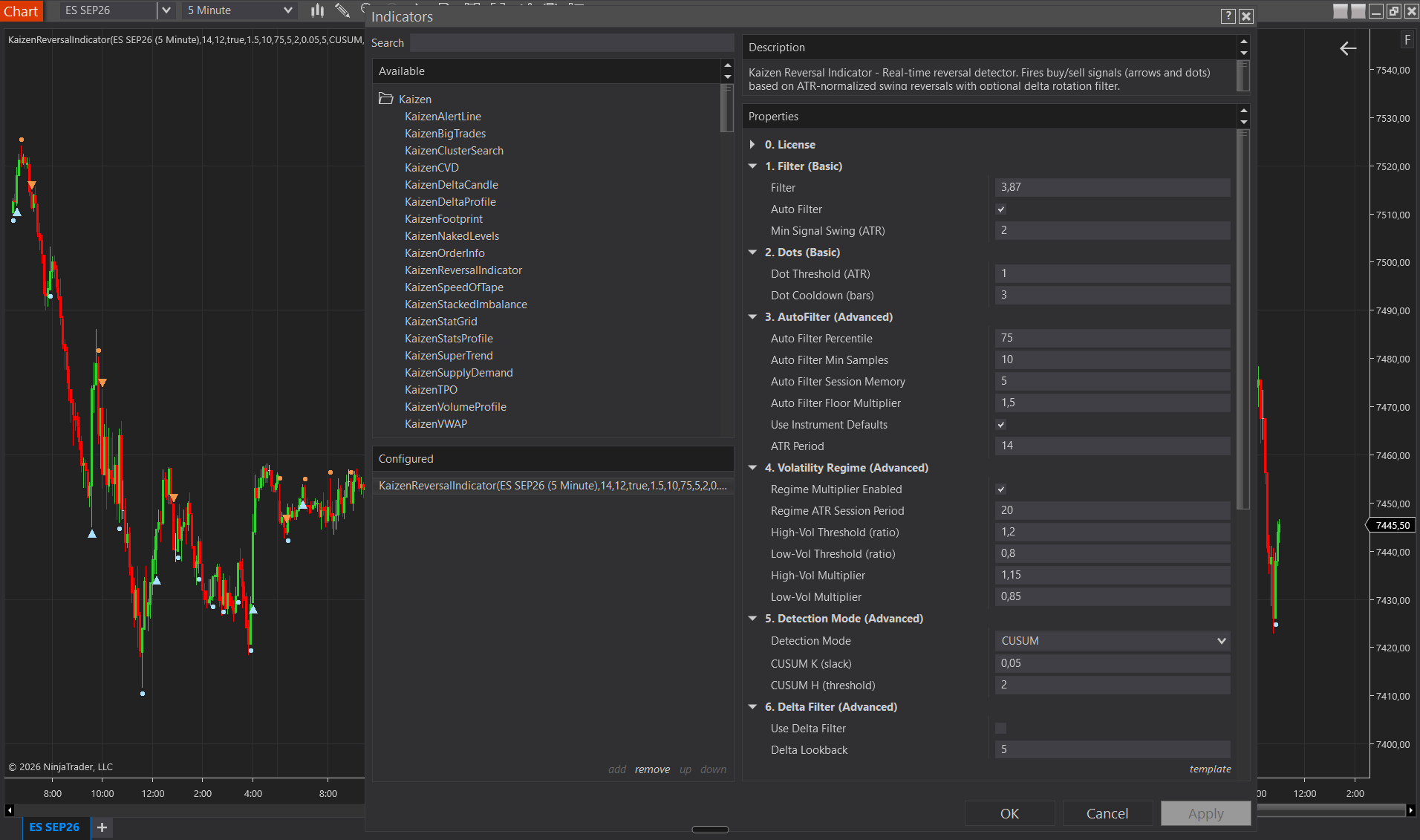
Task: Click the Search input field
Action: pyautogui.click(x=571, y=43)
